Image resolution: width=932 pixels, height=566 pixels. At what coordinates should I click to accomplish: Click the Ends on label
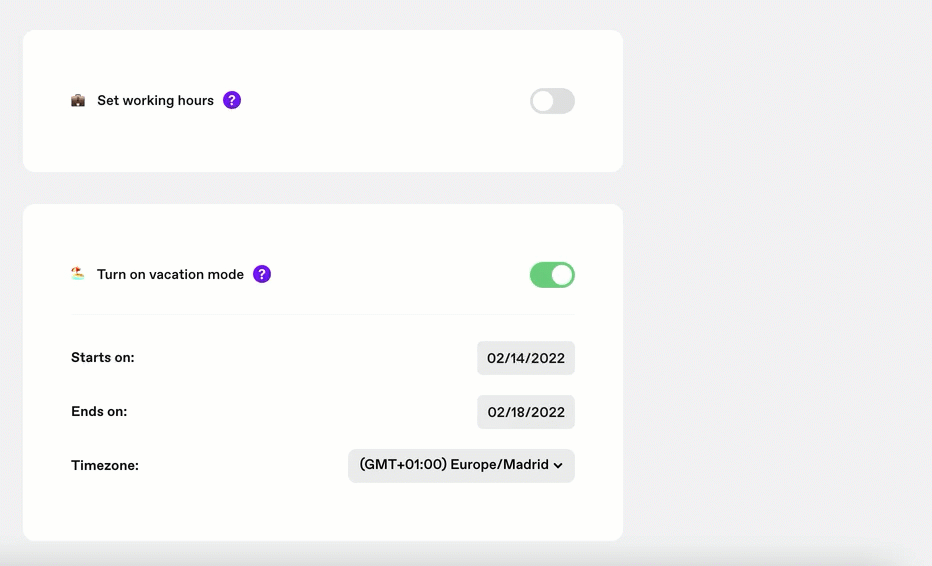pos(99,411)
